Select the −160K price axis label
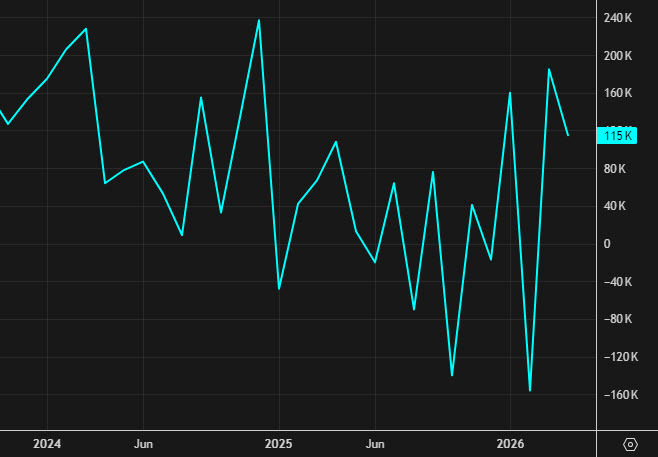The image size is (658, 457). pos(621,395)
